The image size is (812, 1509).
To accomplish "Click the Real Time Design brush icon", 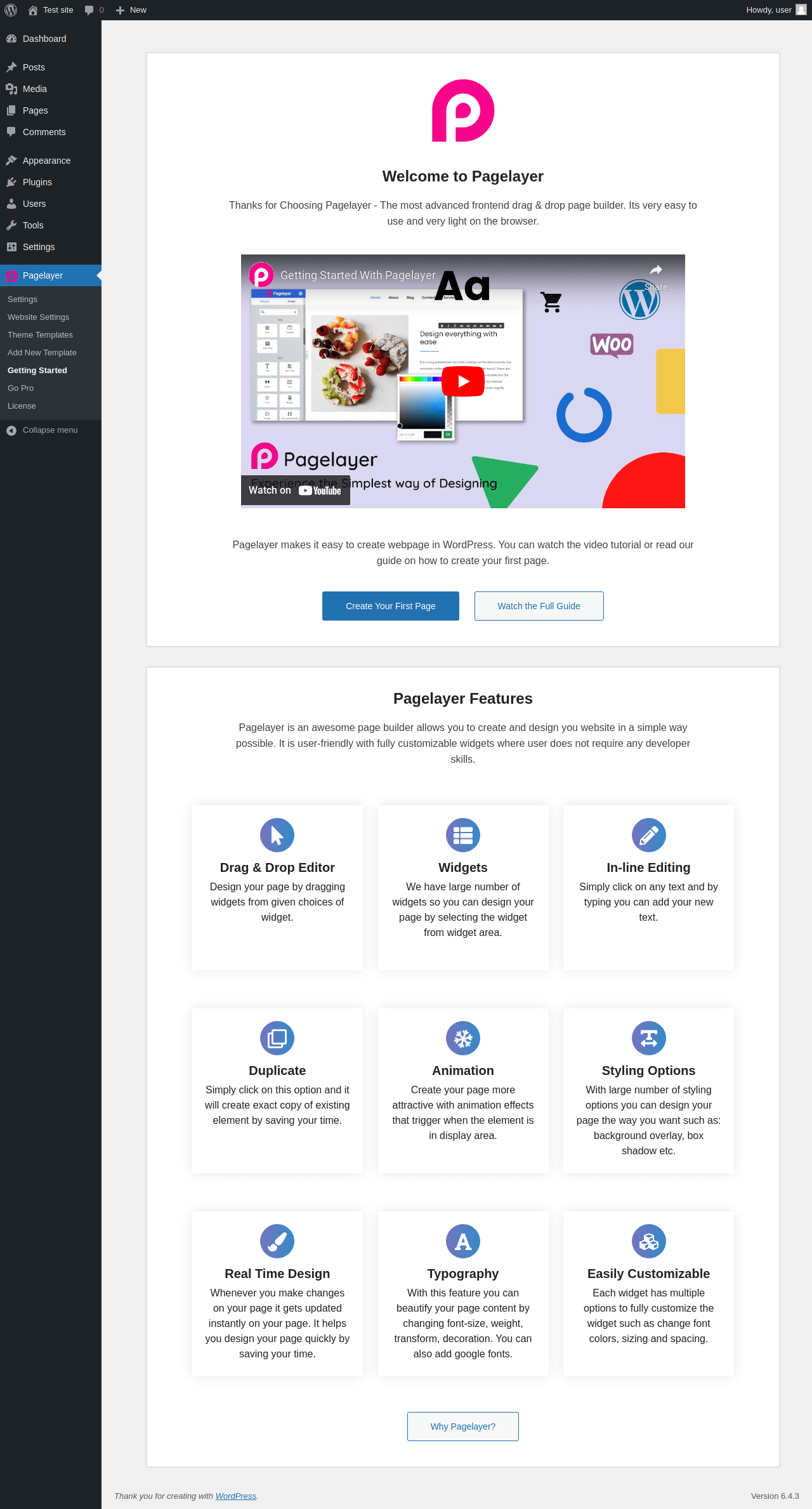I will (277, 1241).
